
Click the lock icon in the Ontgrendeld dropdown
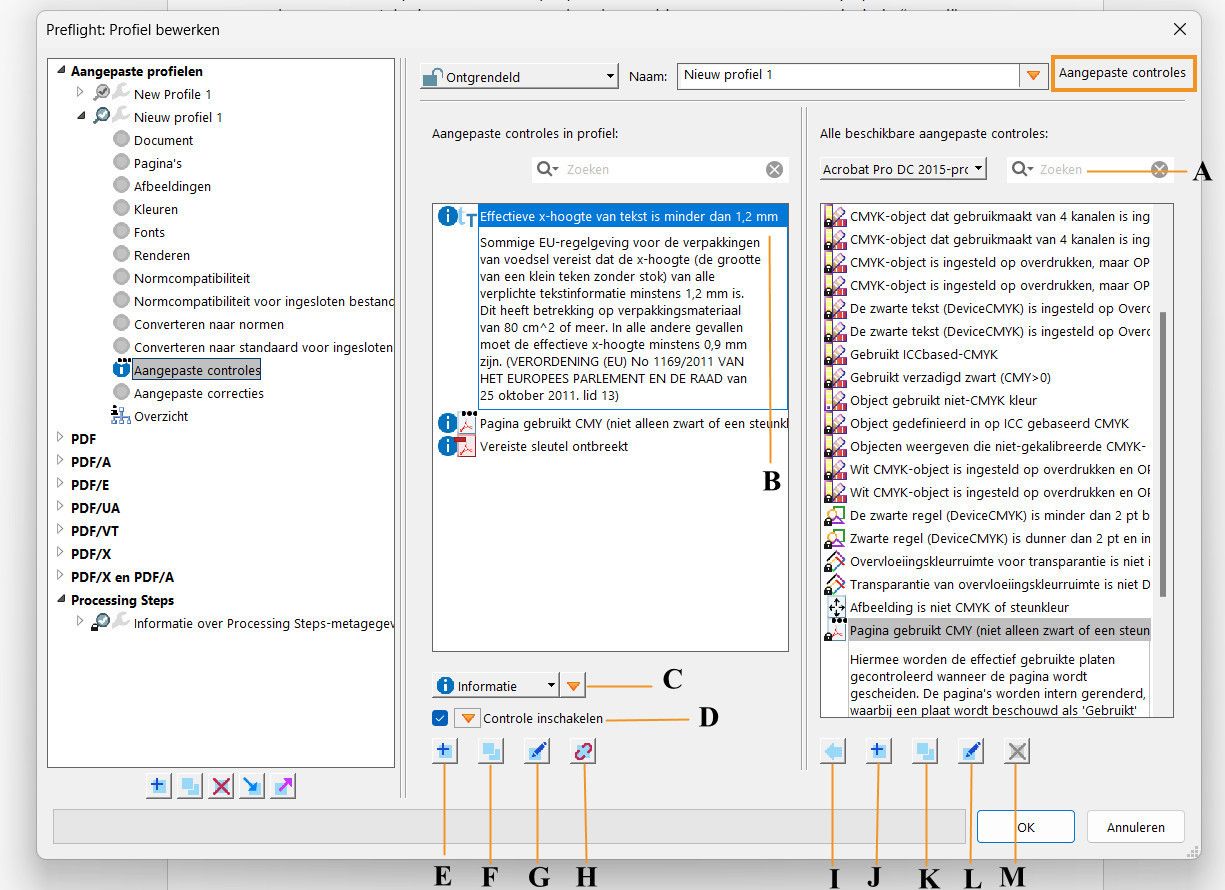pos(435,76)
